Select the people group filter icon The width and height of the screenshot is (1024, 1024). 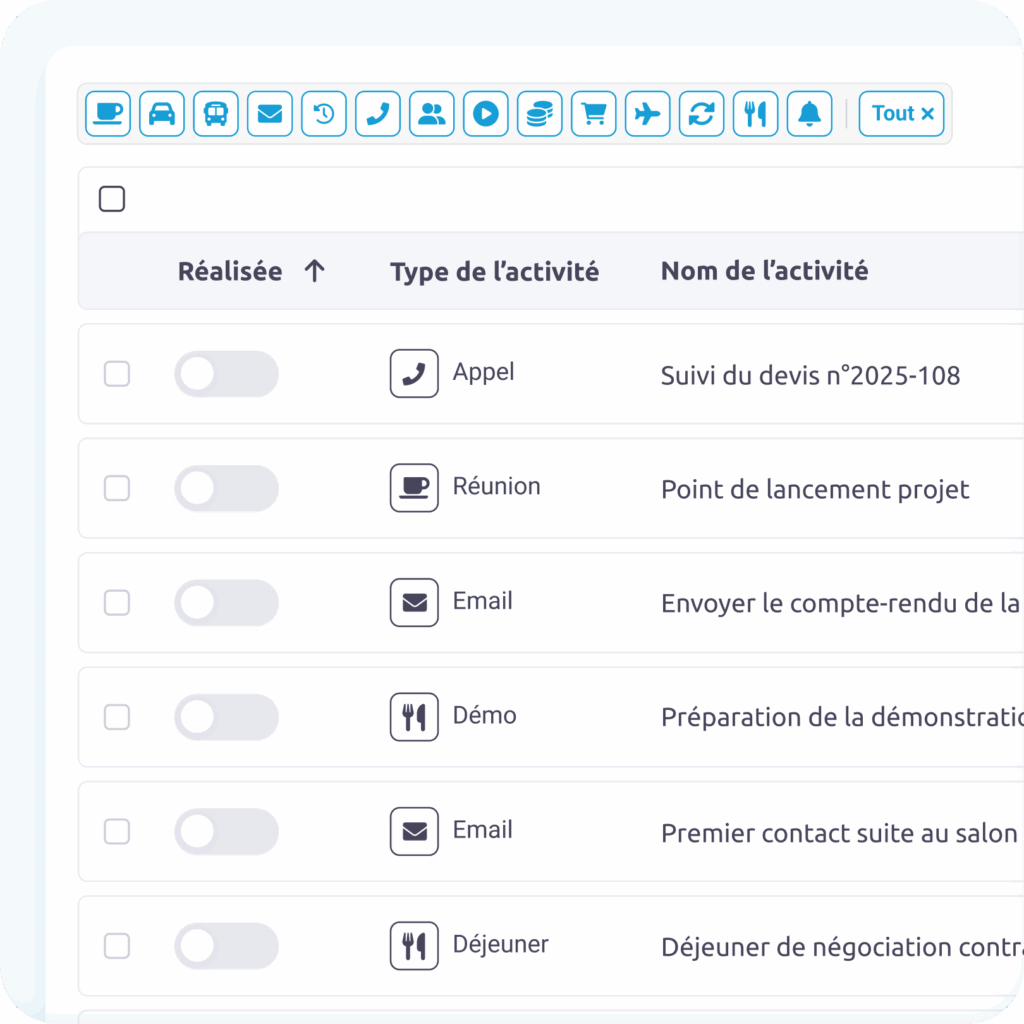[x=432, y=114]
